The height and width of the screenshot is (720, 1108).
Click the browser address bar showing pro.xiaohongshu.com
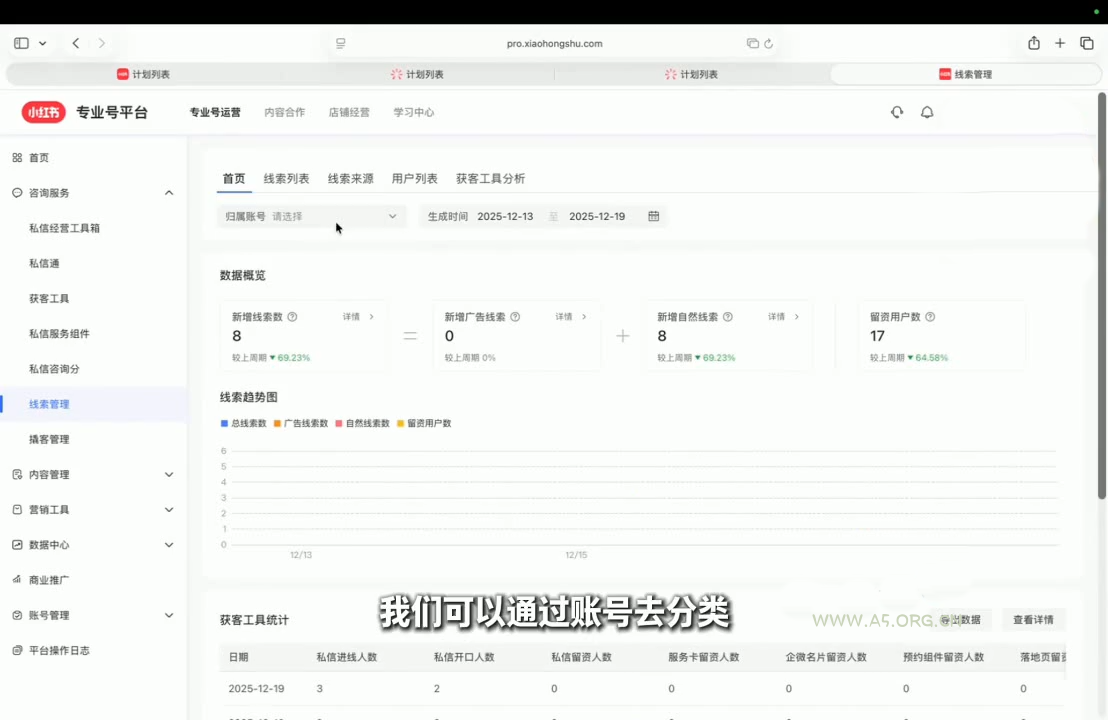[554, 43]
